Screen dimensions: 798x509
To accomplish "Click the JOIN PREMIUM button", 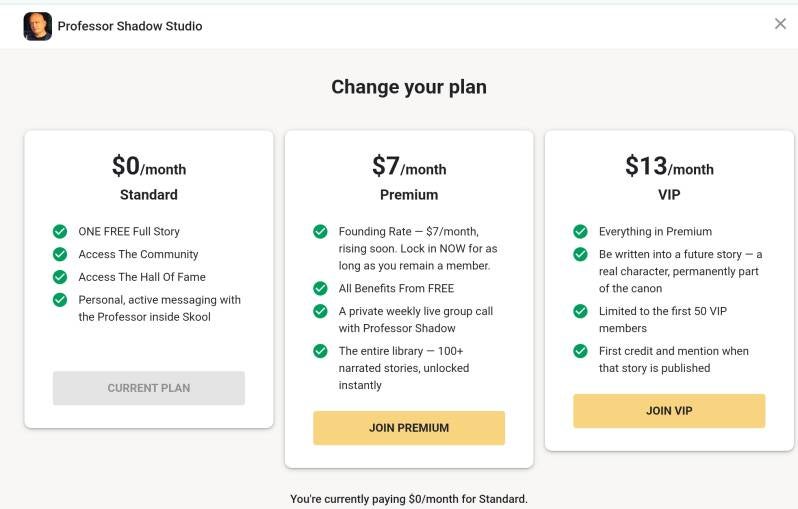I will (409, 428).
